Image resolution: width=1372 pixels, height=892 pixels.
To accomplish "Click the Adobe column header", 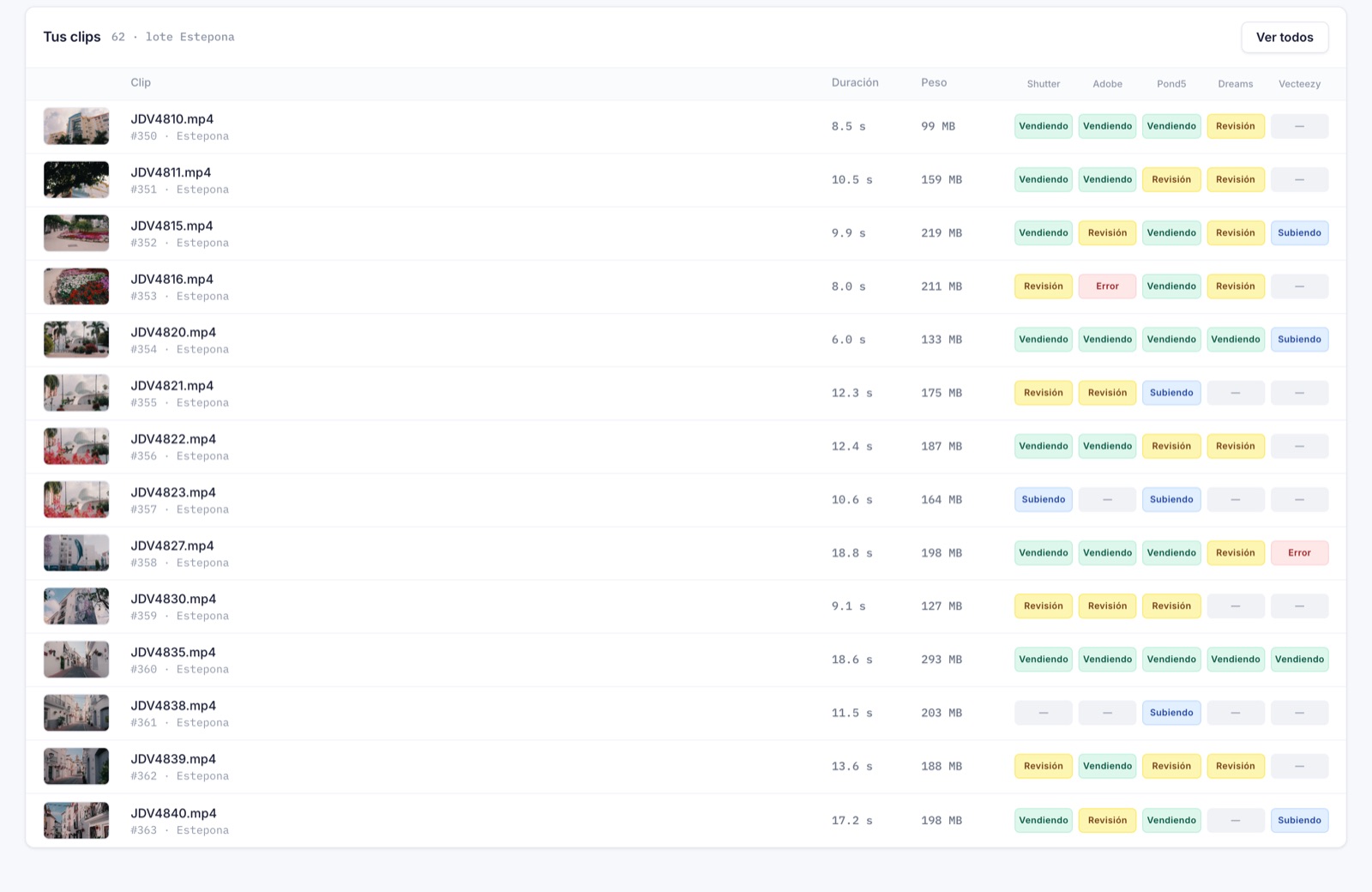I will tap(1108, 84).
